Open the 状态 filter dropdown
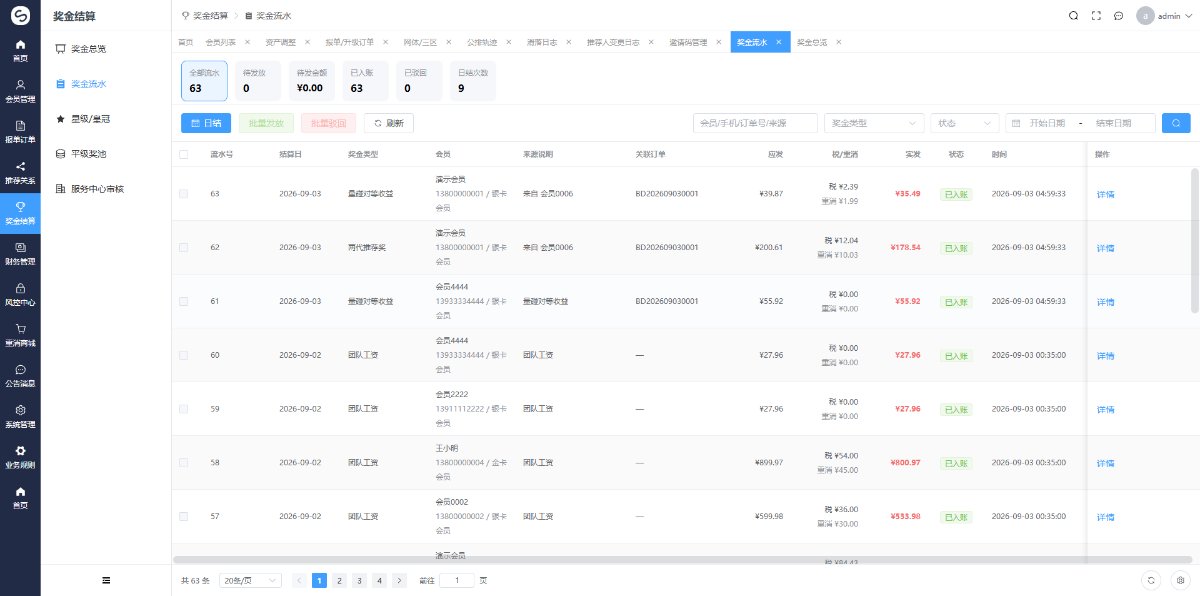The width and height of the screenshot is (1200, 596). point(964,123)
